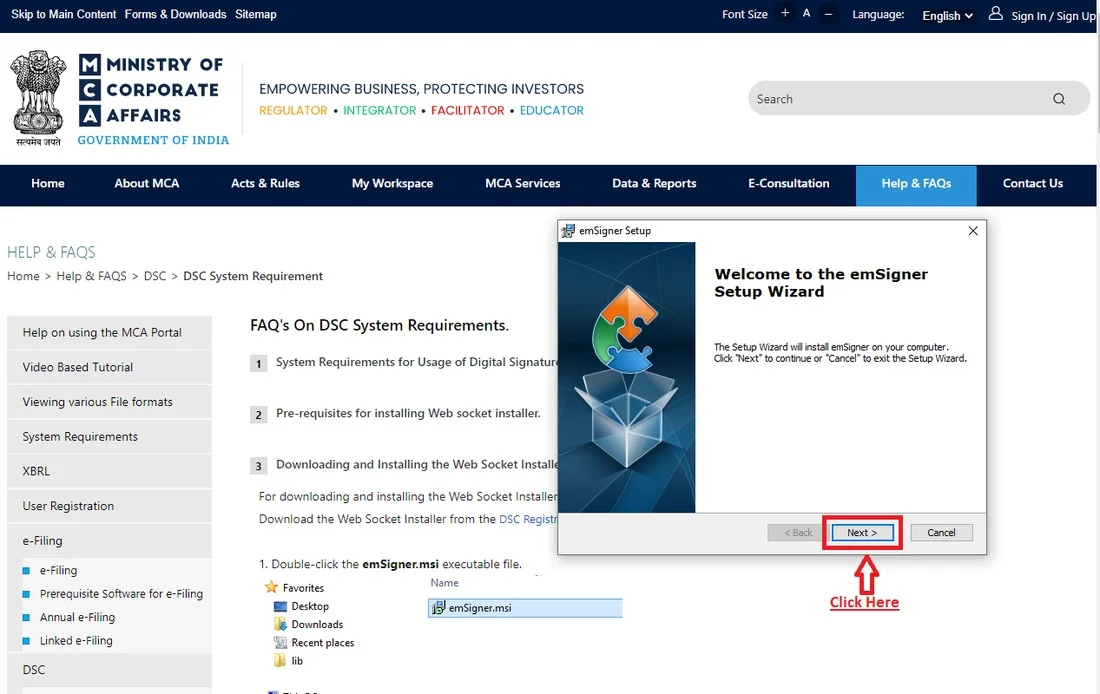
Task: Click the national emblem image
Action: (x=39, y=97)
